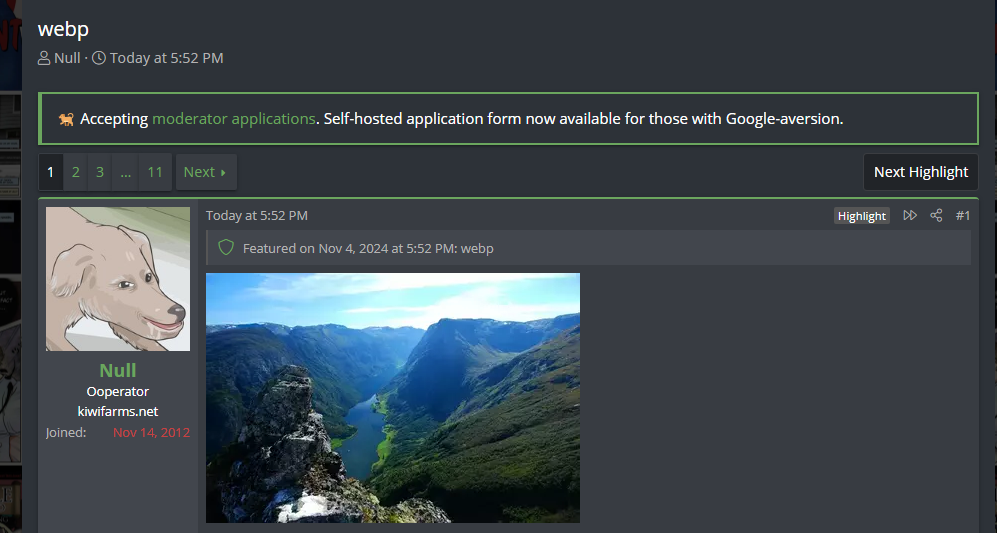Open the fjord landscape image

click(x=392, y=397)
